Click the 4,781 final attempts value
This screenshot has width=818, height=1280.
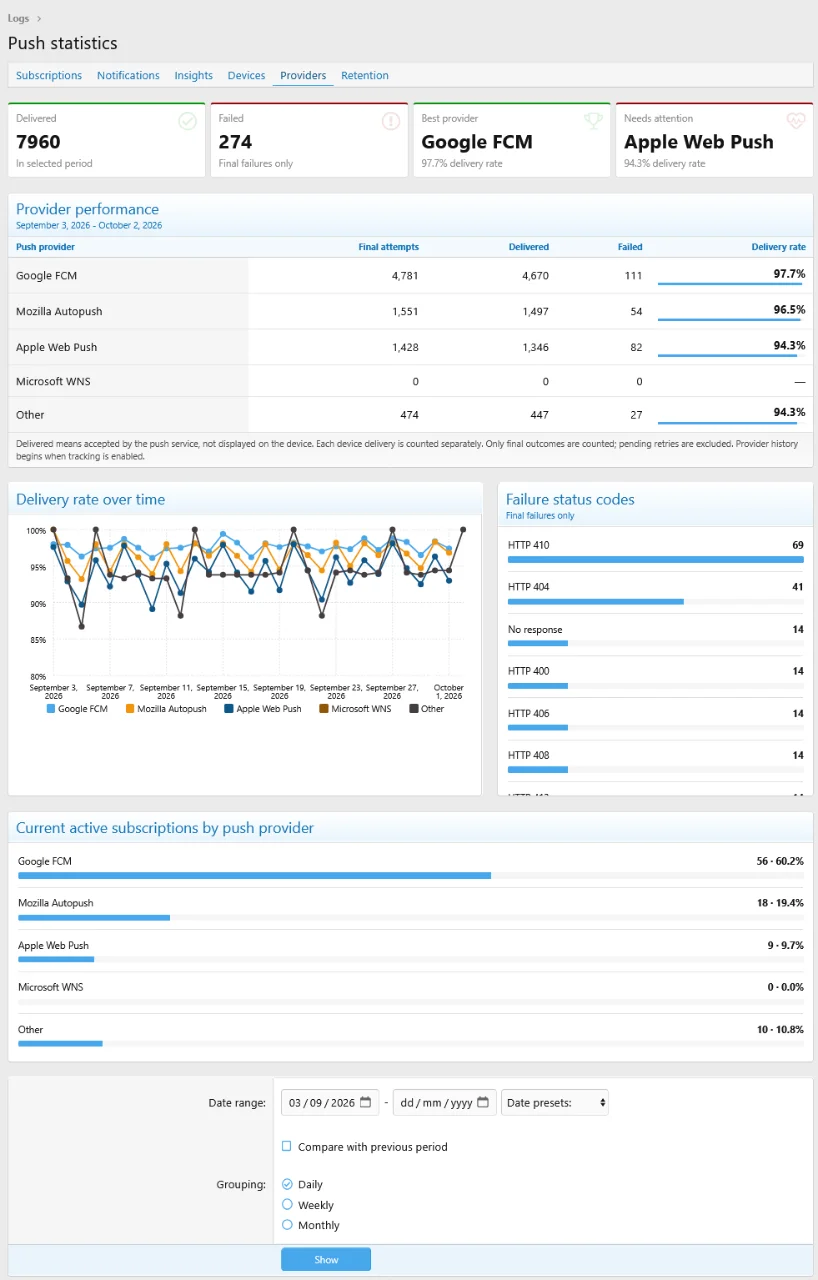(405, 275)
